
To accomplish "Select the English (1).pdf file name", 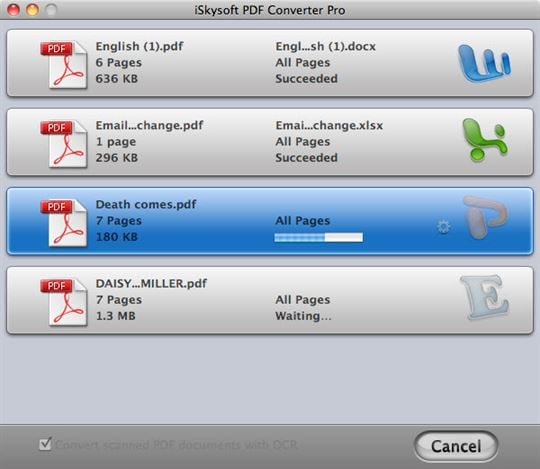I will (139, 46).
